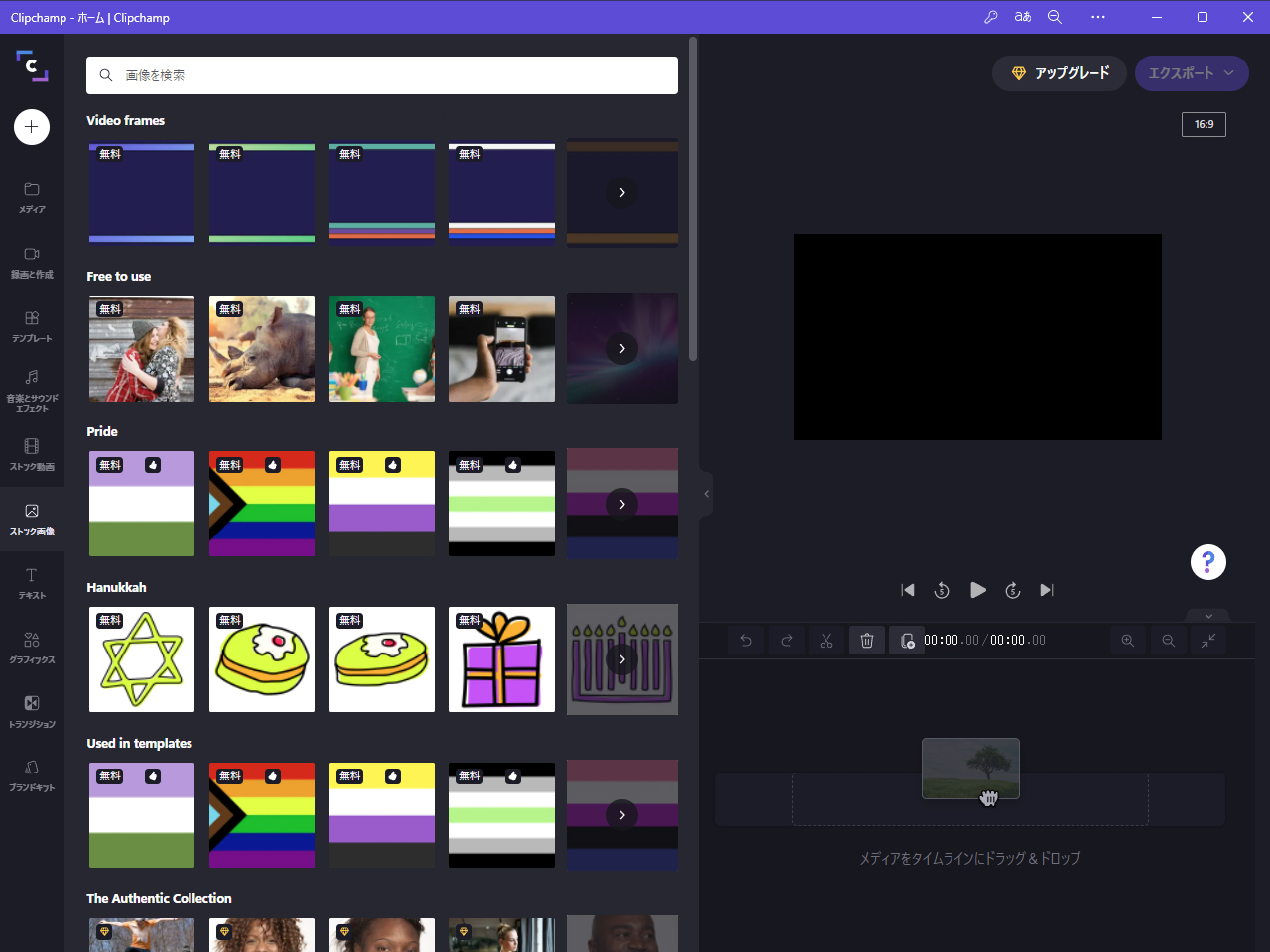Image resolution: width=1270 pixels, height=952 pixels.
Task: Click the duplicate clip icon
Action: point(907,641)
